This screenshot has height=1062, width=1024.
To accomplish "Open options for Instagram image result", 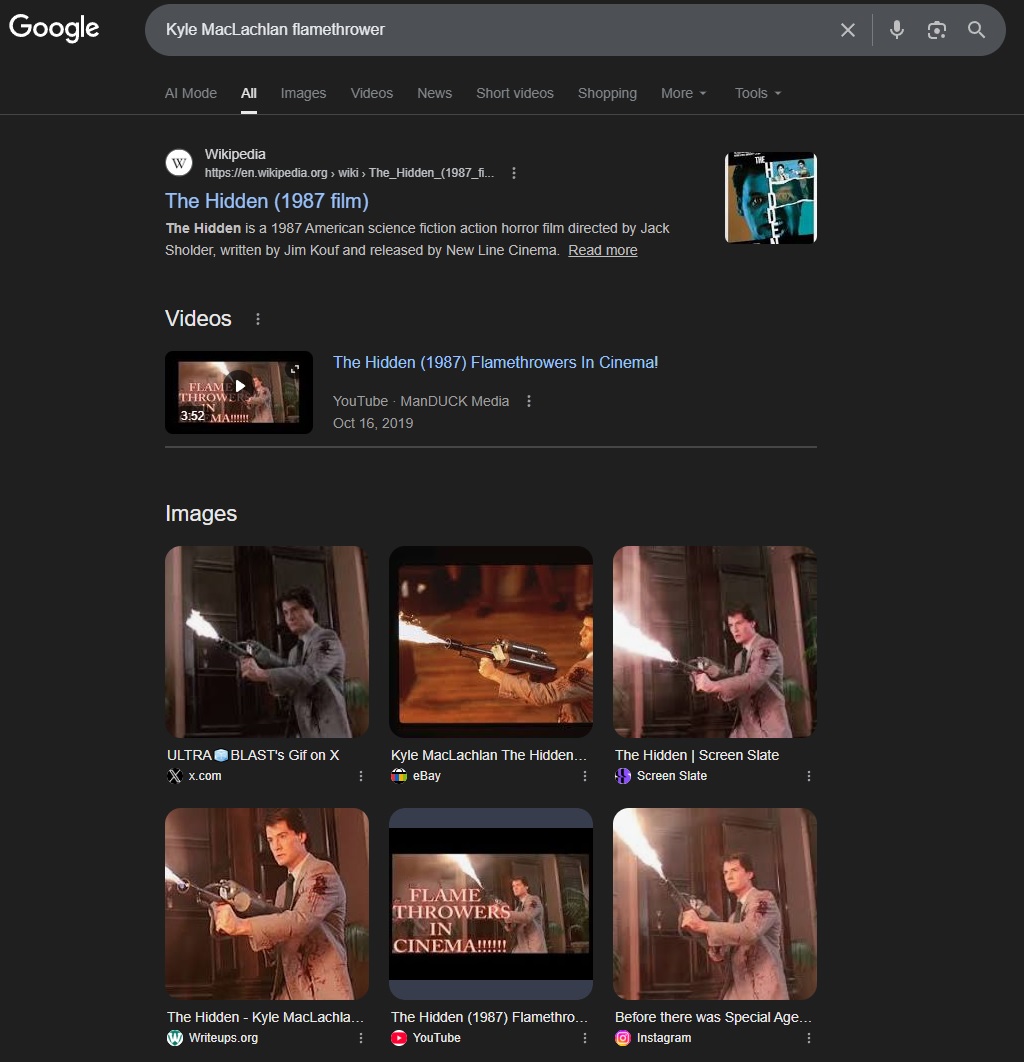I will point(809,1038).
